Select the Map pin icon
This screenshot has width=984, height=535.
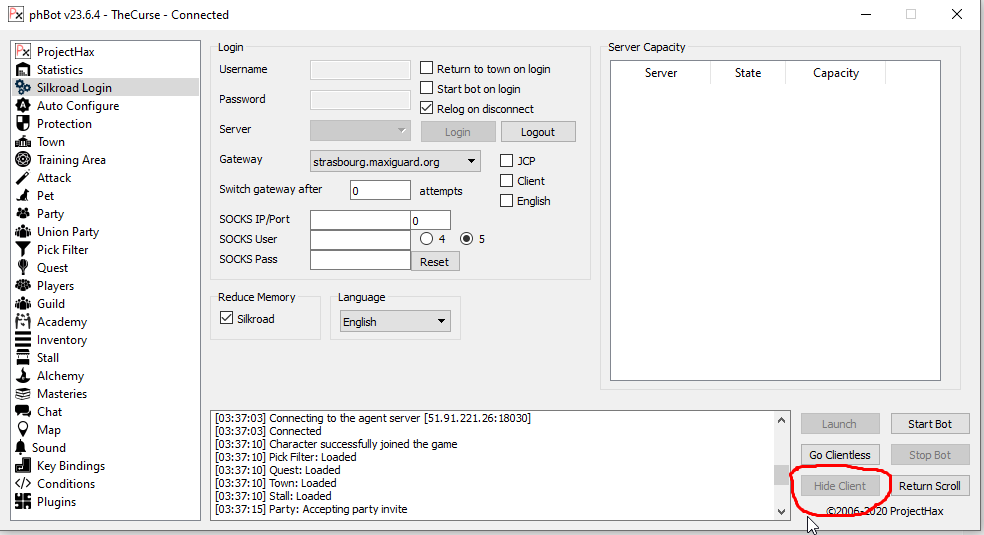click(23, 430)
